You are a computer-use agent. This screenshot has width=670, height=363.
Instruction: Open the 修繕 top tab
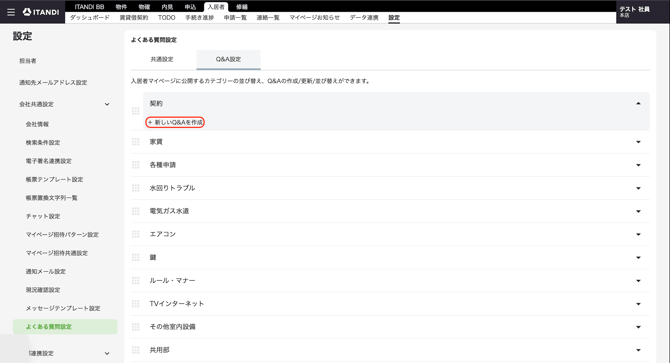242,7
